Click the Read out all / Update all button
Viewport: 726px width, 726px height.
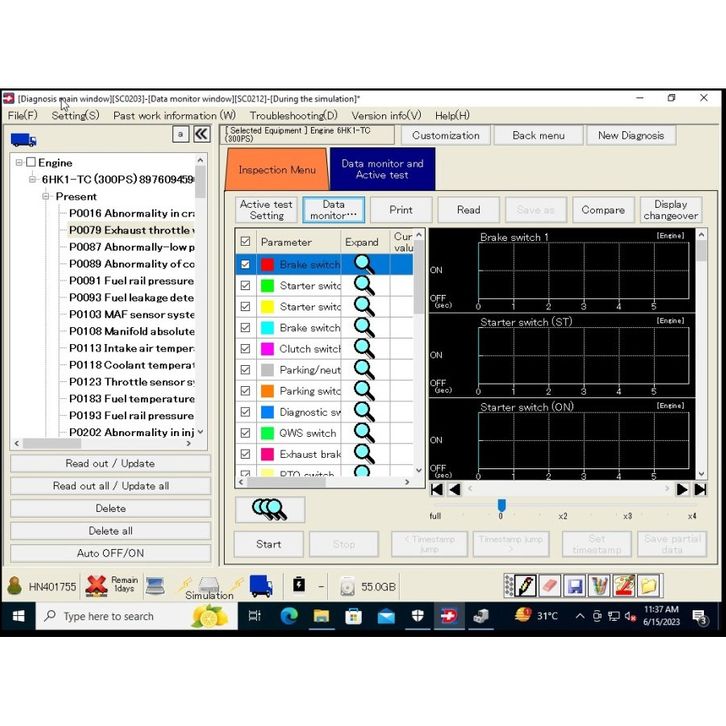pos(110,486)
